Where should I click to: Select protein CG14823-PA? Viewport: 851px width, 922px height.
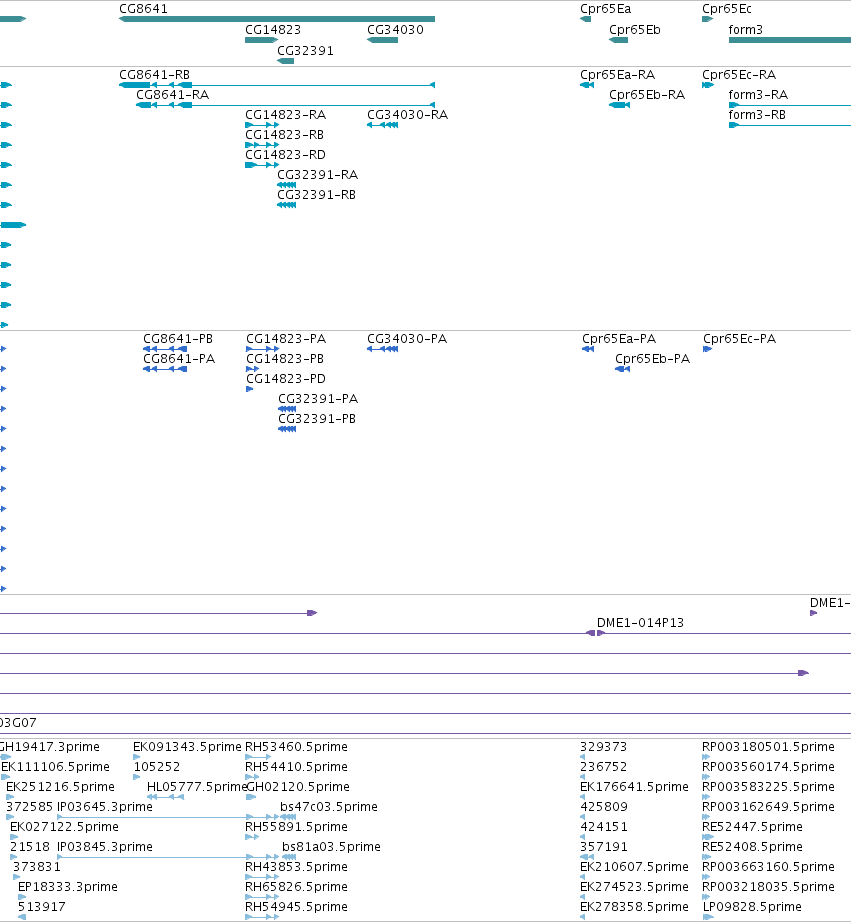coord(262,349)
